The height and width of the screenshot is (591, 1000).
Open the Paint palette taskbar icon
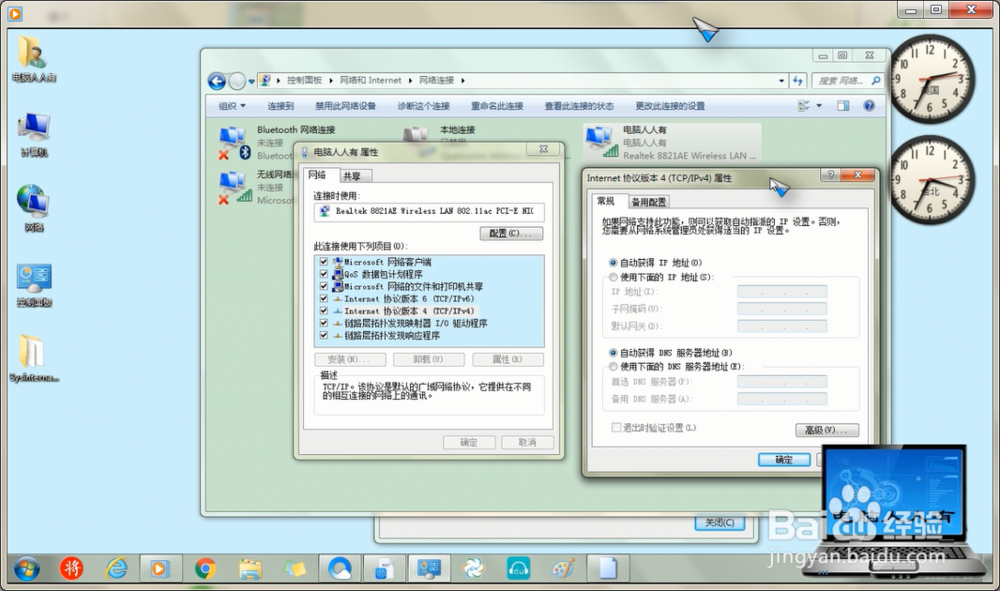(x=563, y=568)
